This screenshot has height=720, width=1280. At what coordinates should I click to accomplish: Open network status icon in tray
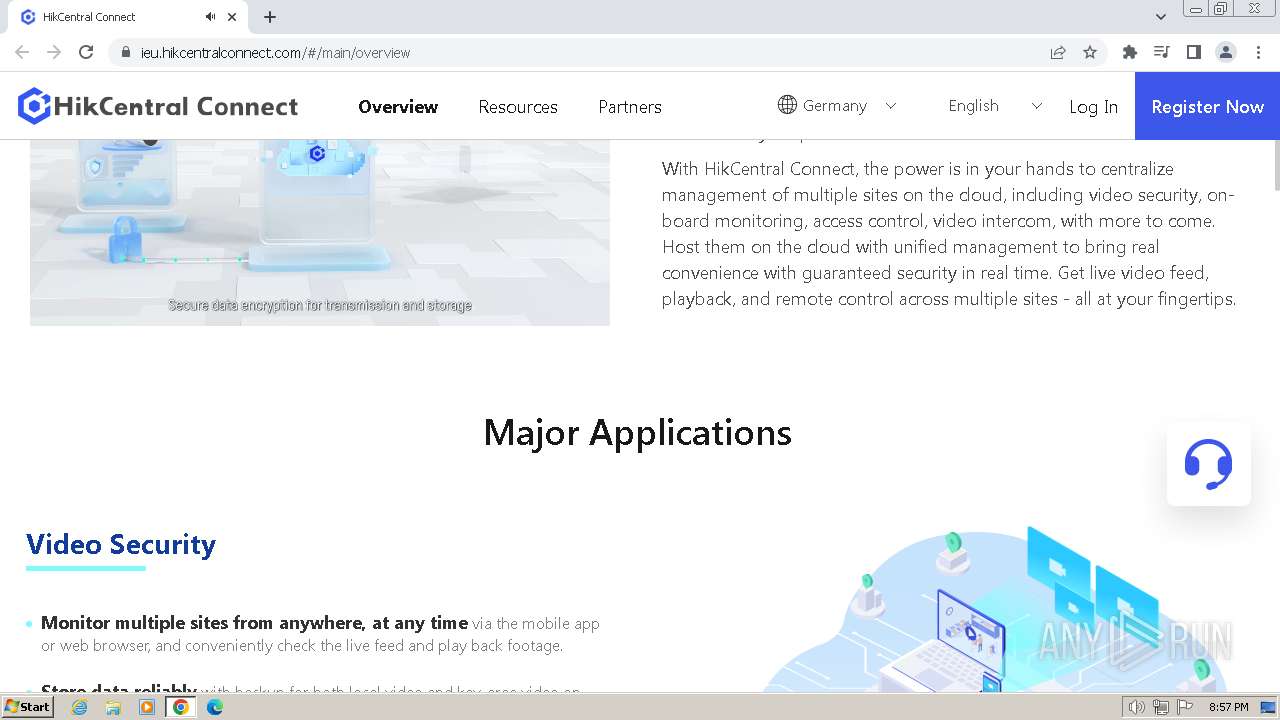click(1161, 707)
